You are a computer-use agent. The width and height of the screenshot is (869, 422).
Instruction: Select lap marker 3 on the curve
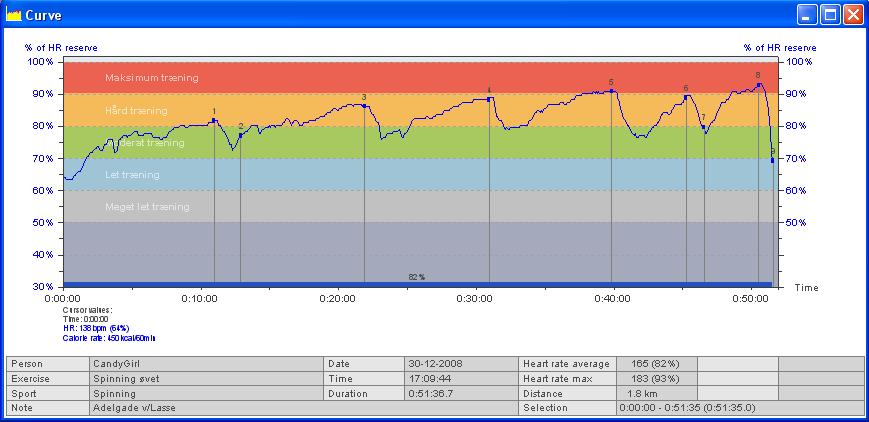[x=364, y=105]
